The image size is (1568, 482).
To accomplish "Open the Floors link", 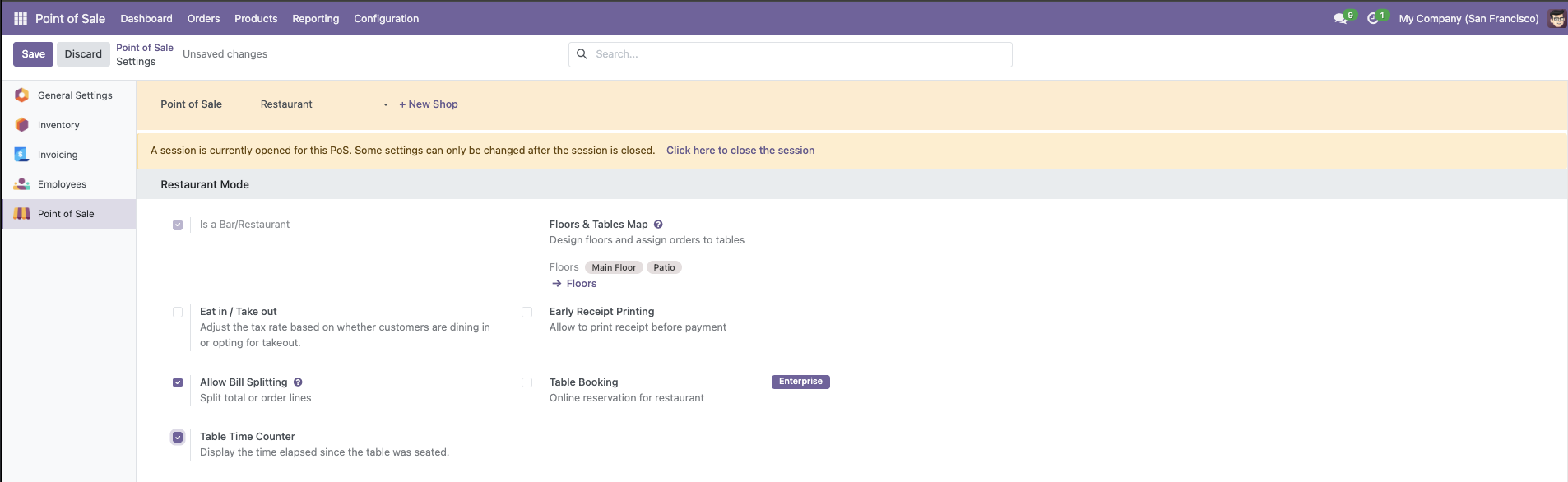I will tap(582, 284).
